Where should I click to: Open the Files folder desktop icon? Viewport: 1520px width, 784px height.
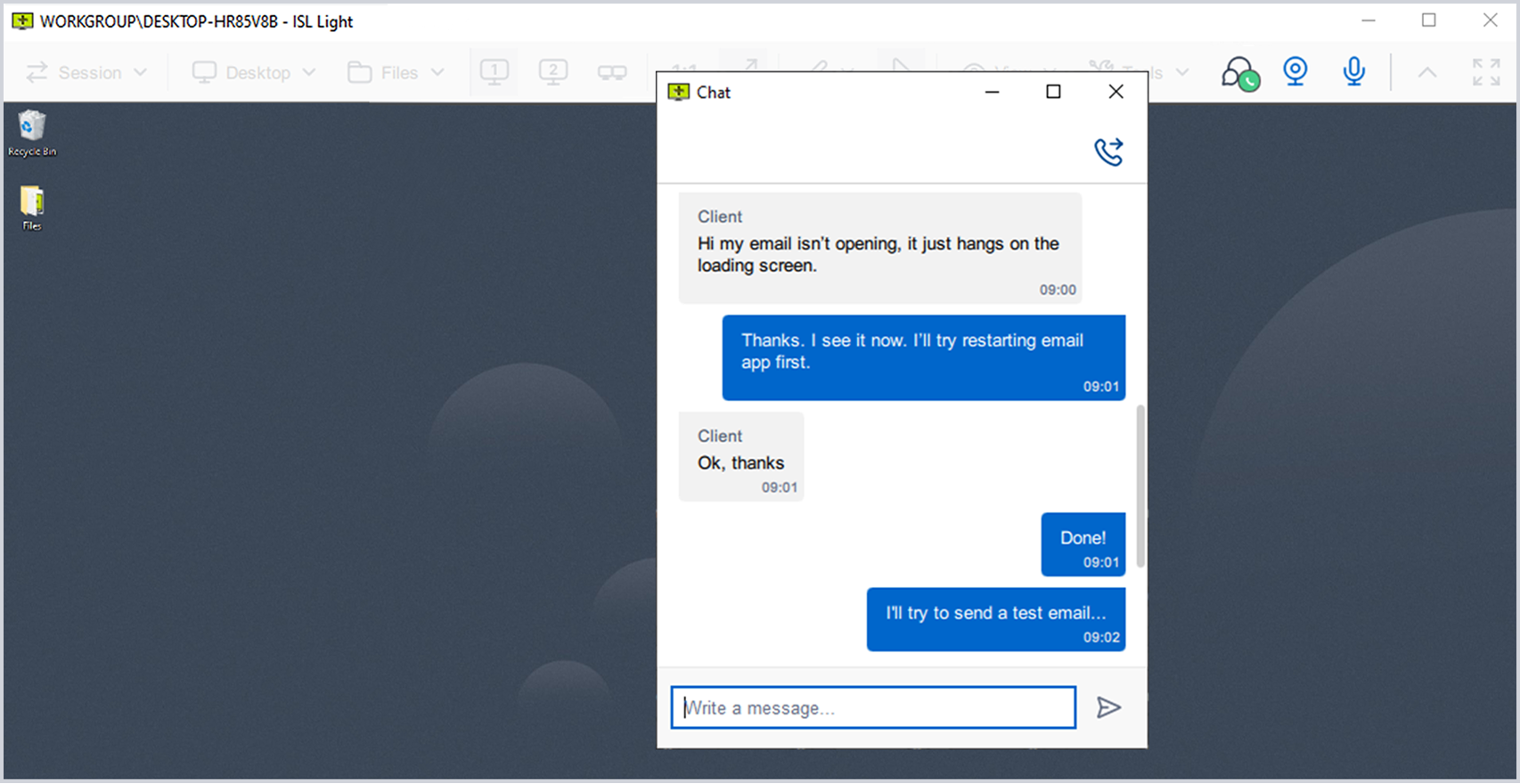click(32, 203)
